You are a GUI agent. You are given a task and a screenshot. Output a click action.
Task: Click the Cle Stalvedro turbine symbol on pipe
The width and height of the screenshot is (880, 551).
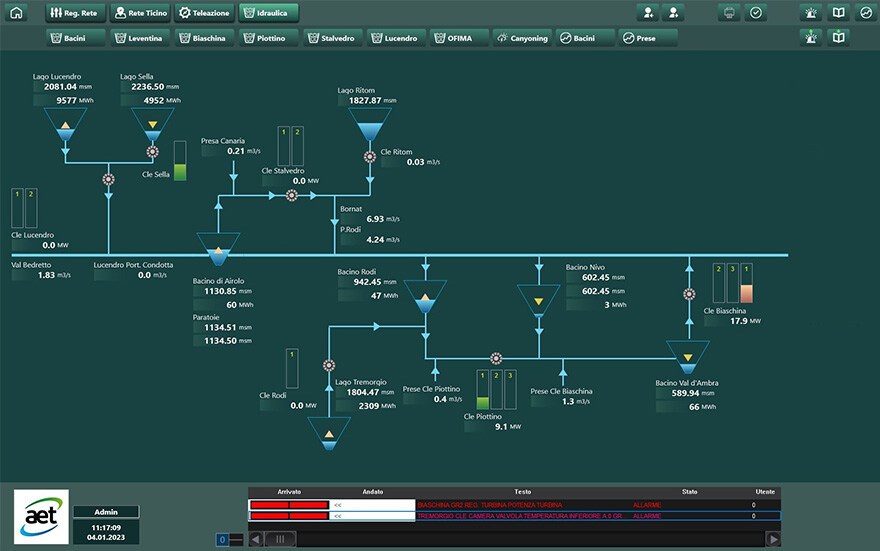[x=292, y=195]
